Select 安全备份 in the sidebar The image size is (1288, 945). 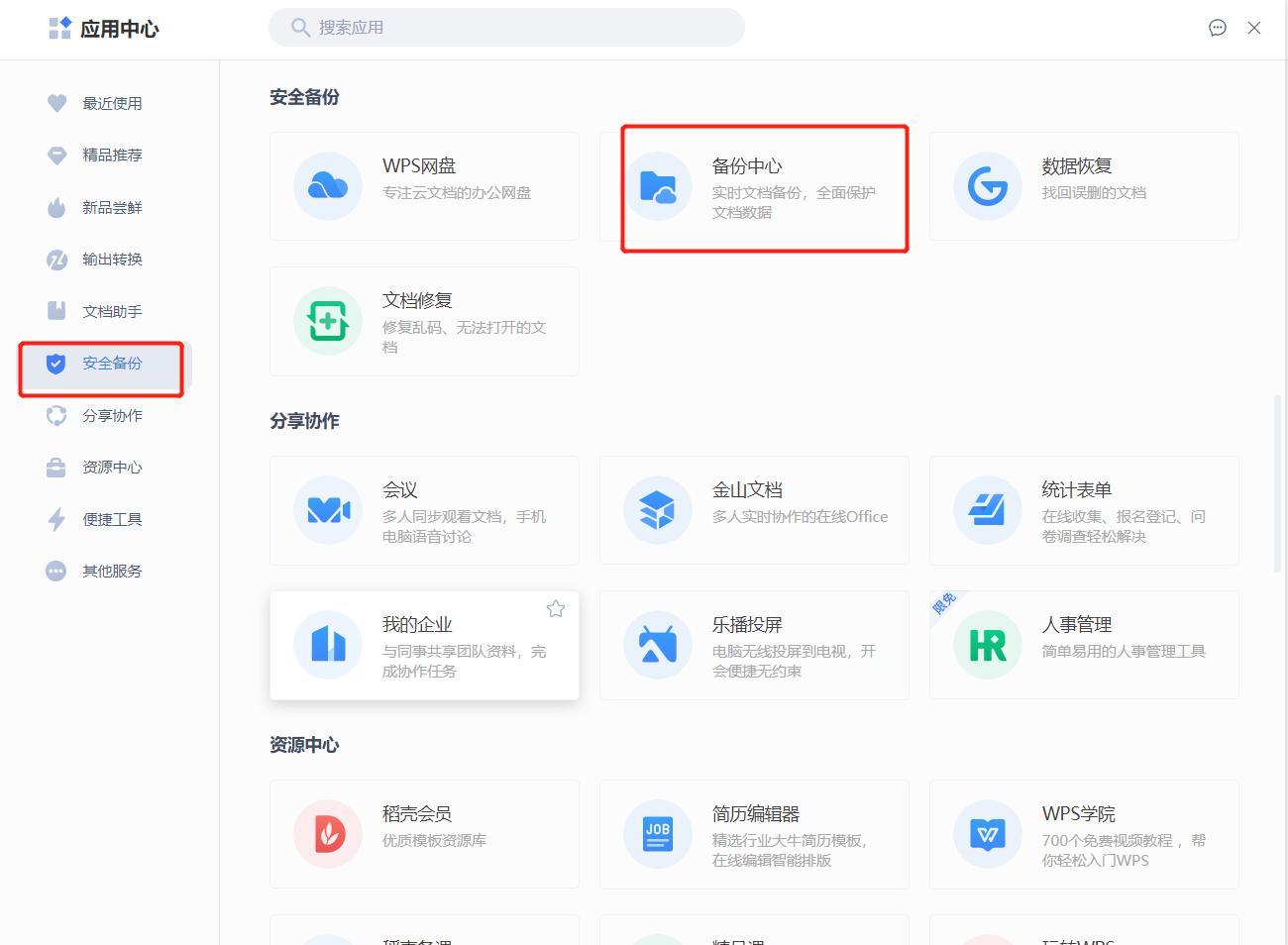[x=100, y=363]
